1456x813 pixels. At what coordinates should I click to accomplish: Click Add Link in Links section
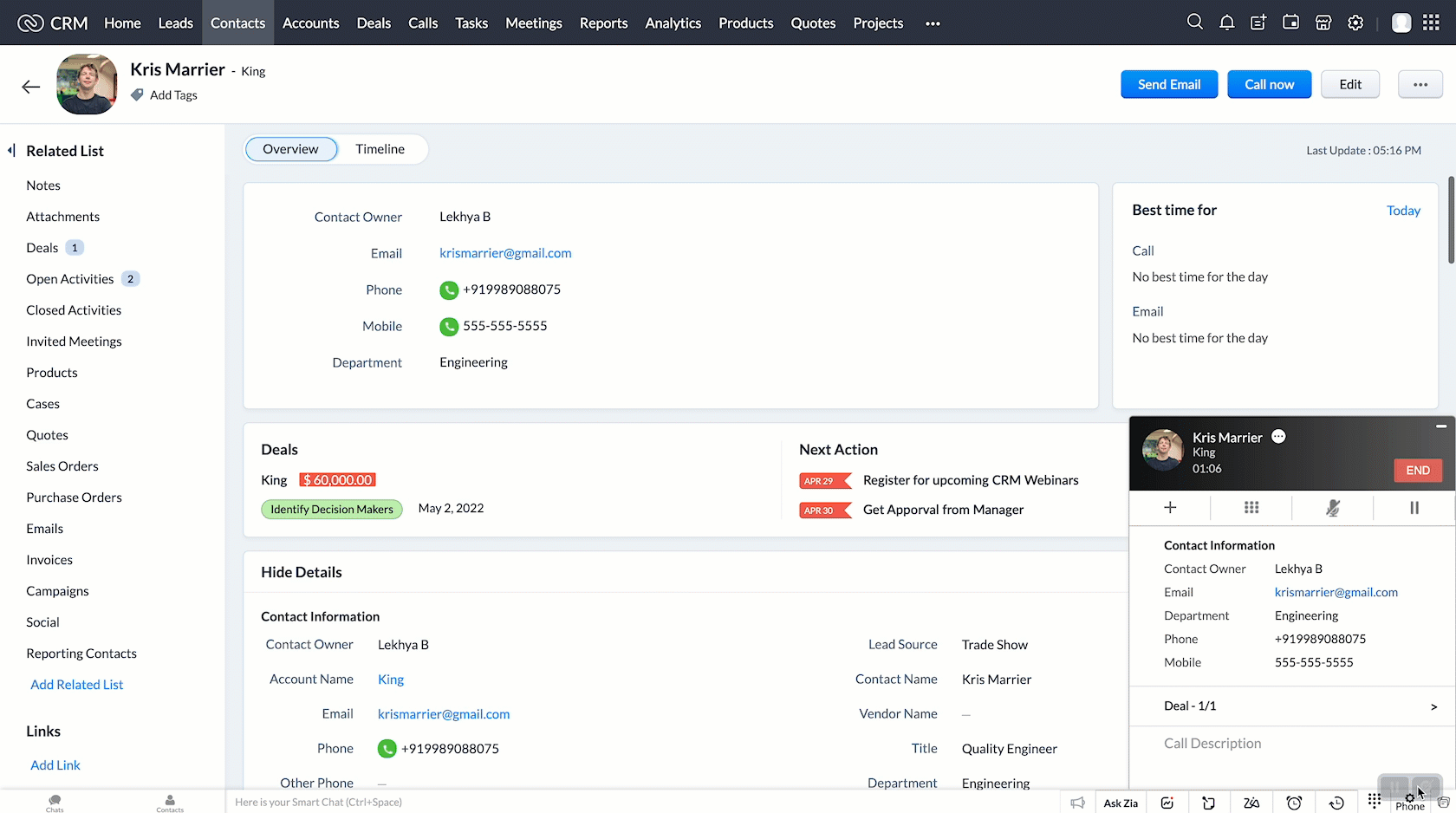(55, 765)
